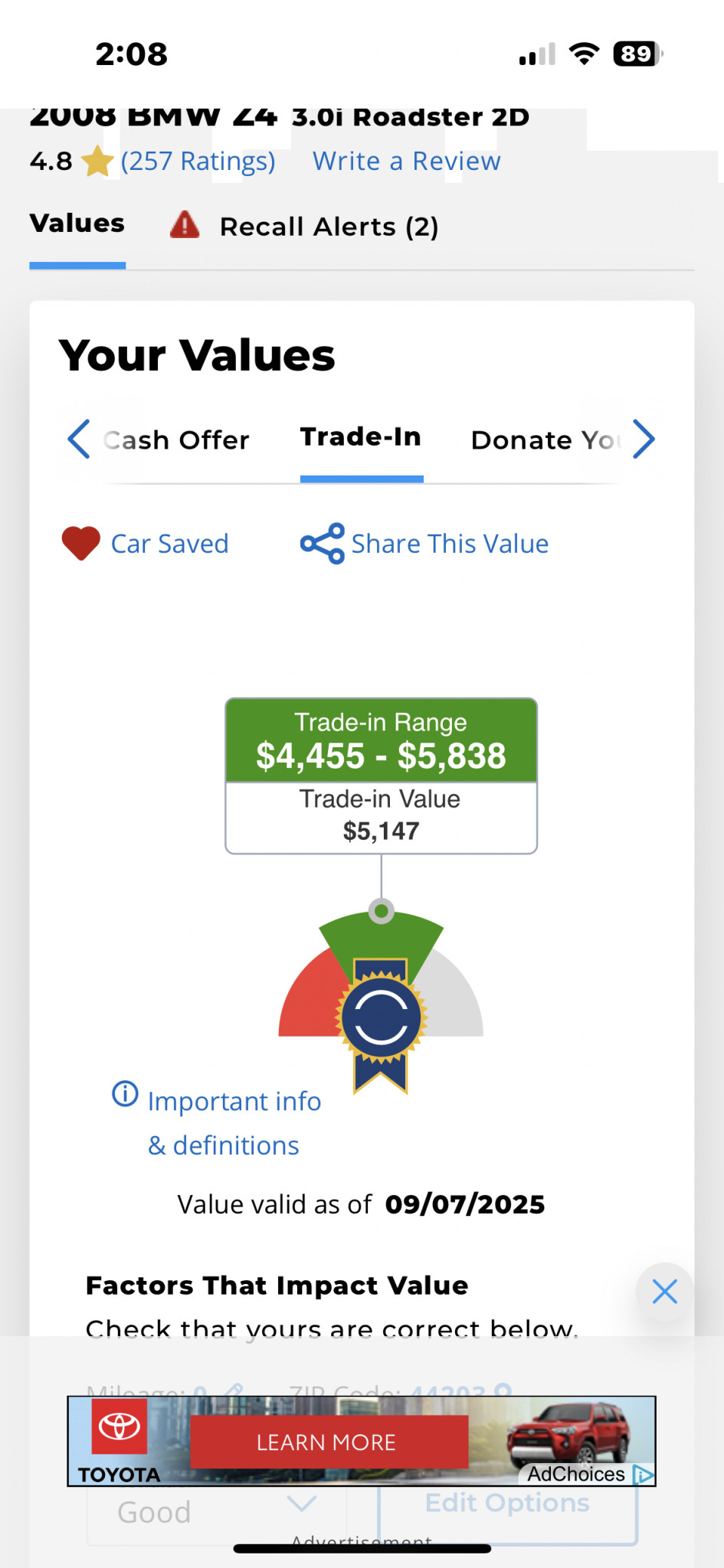Click the gold star rating icon
This screenshot has width=724, height=1568.
98,162
